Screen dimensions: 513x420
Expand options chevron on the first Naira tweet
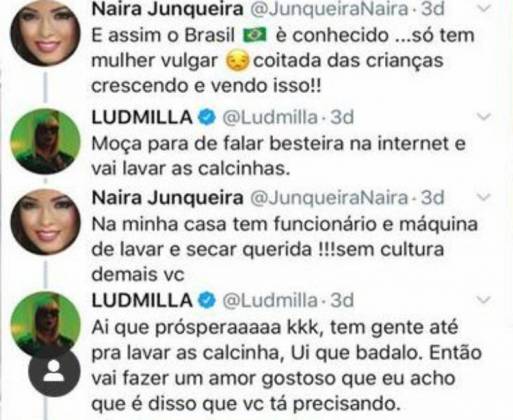tap(483, 9)
